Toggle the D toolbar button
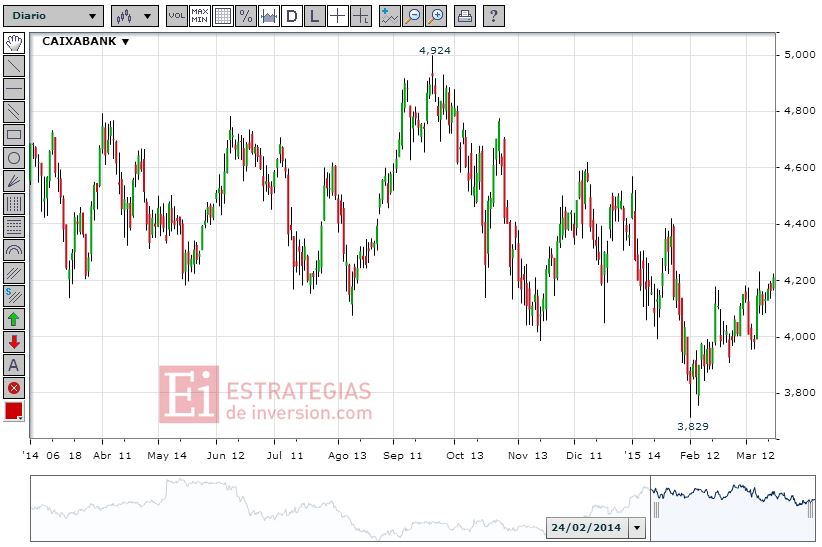The image size is (822, 547). 291,16
